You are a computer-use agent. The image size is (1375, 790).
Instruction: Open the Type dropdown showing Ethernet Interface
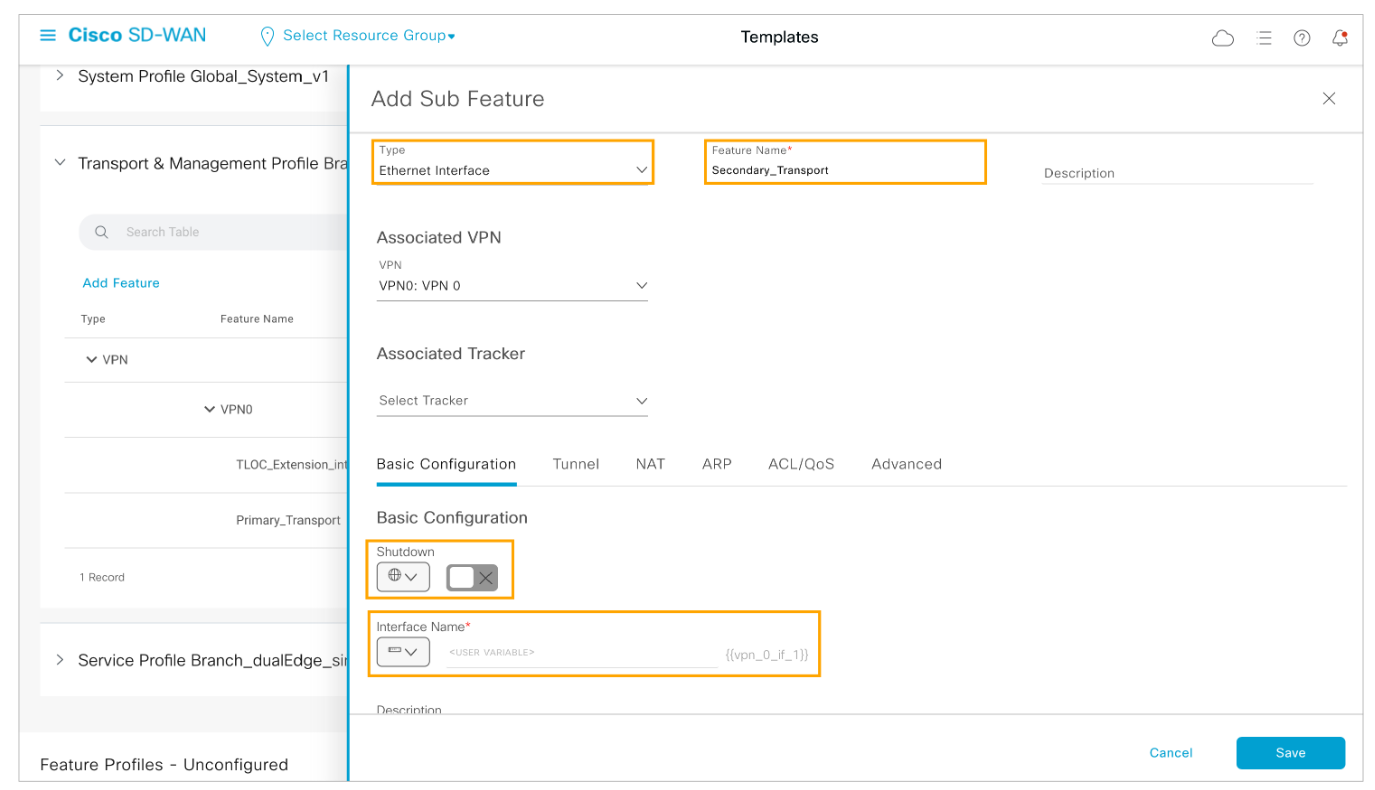pos(513,170)
